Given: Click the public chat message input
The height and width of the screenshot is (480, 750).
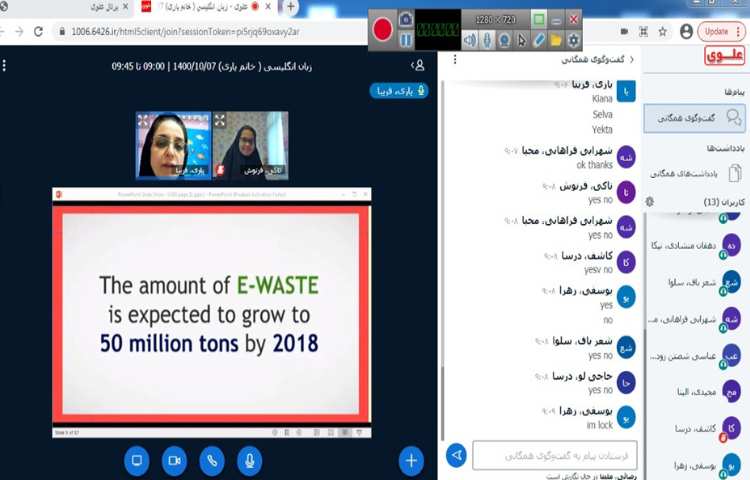Looking at the screenshot, I should [555, 456].
